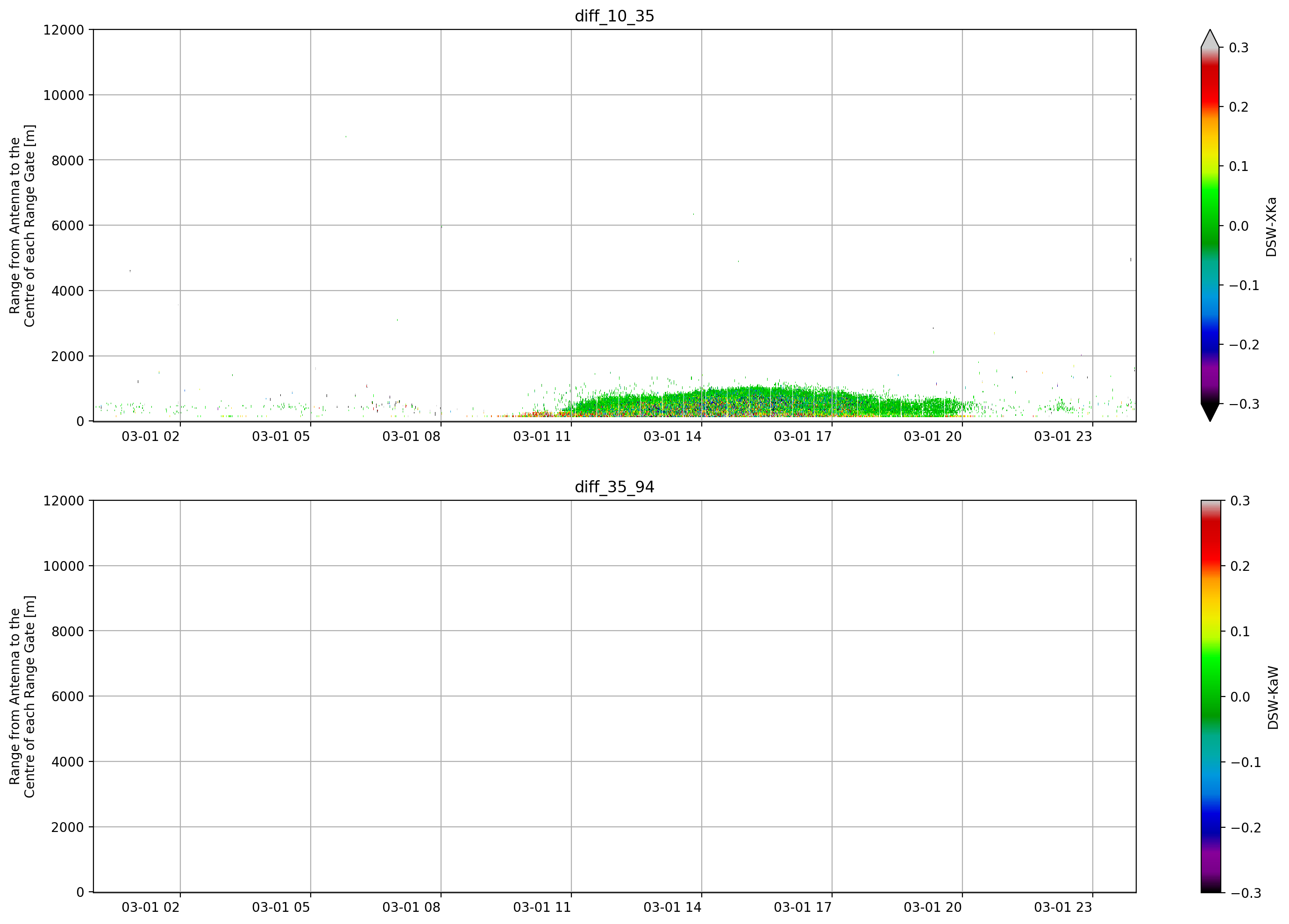1289x924 pixels.
Task: Click the '03-01 08' time label of the top plot
Action: pyautogui.click(x=412, y=436)
